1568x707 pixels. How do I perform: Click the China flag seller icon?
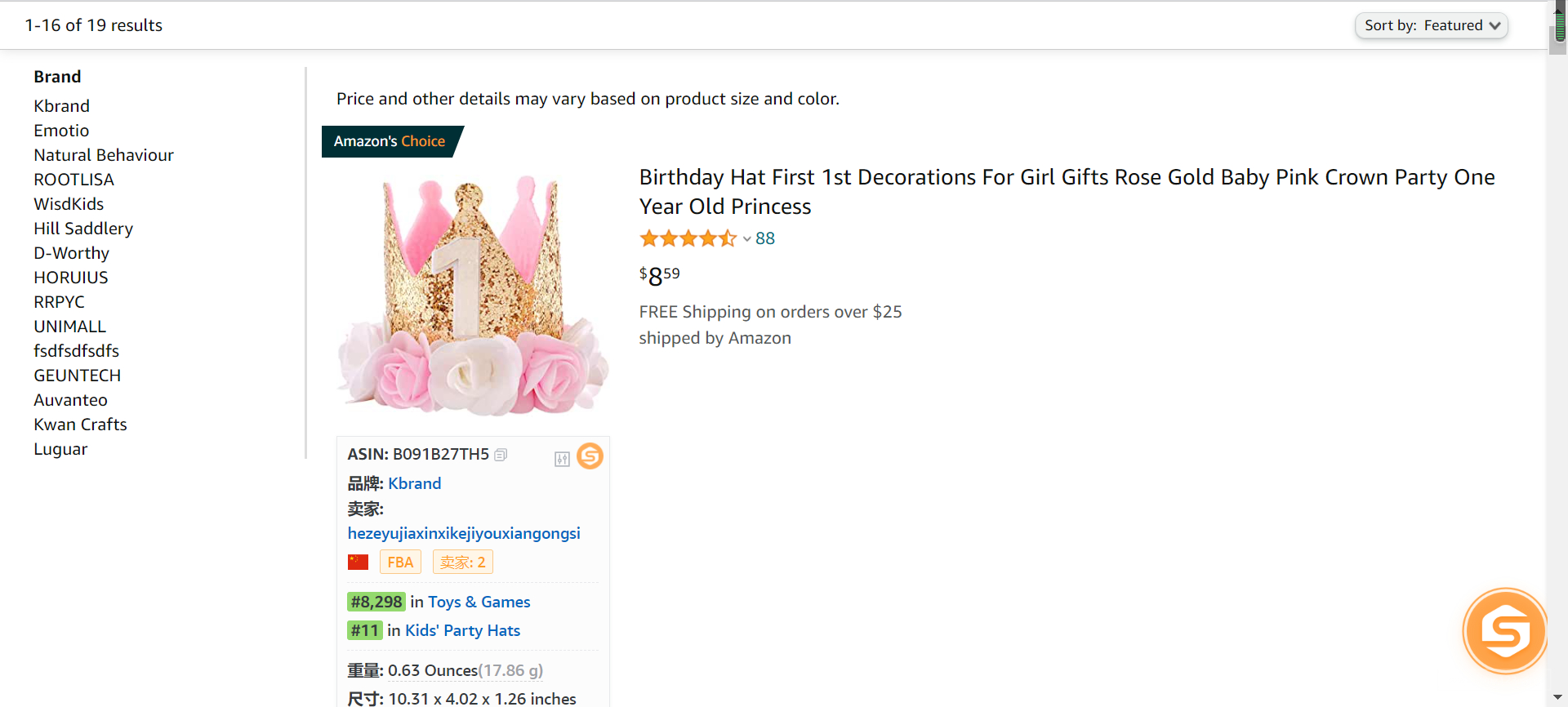tap(358, 562)
